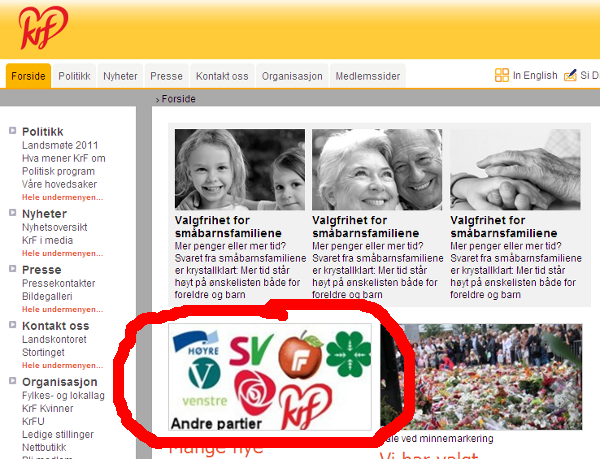Open the elderly couple photo article
This screenshot has height=459, width=600.
[x=377, y=169]
